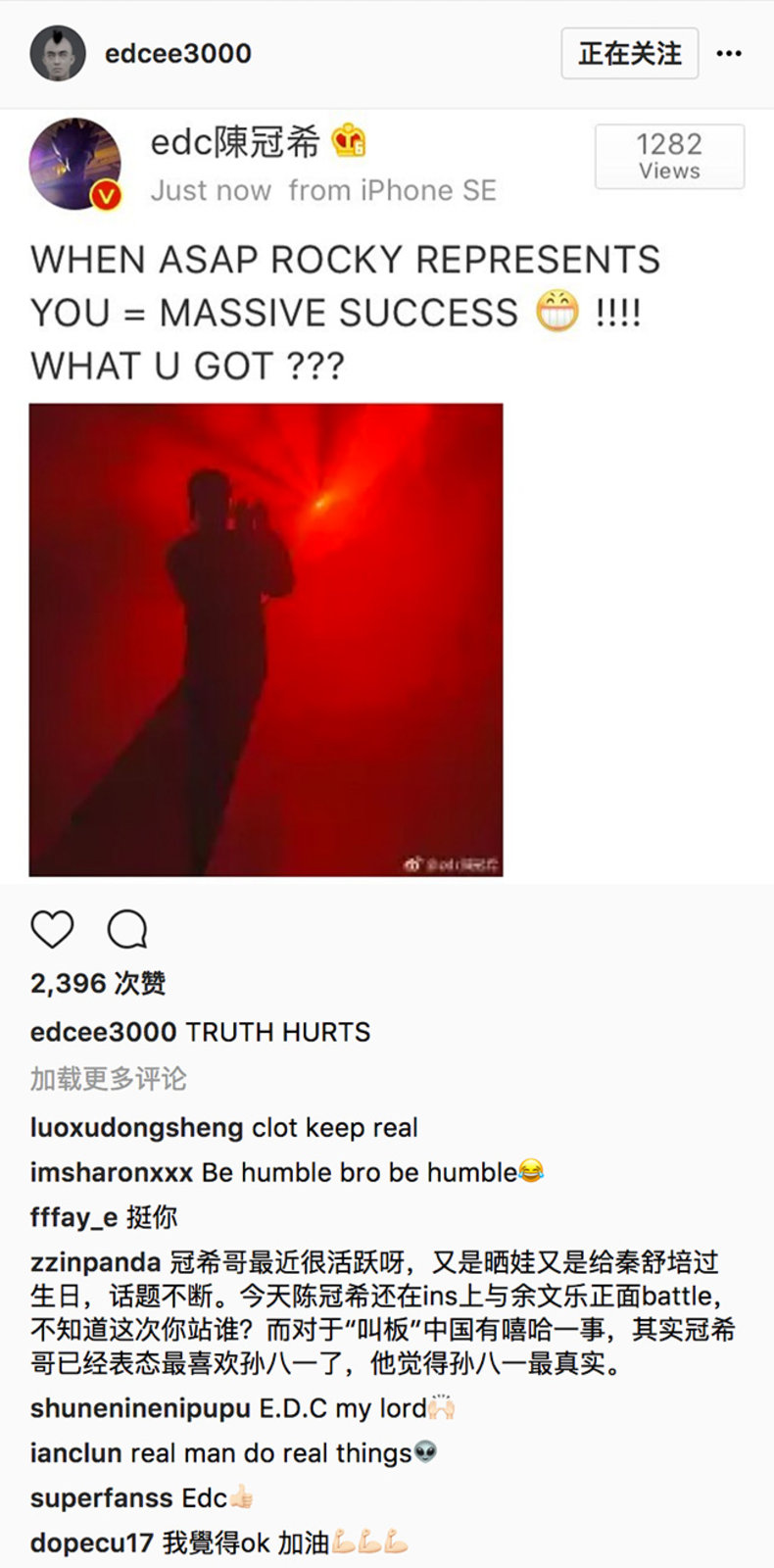This screenshot has width=774, height=1568.
Task: Open zzinpanda's profile from the long comment
Action: pyautogui.click(x=96, y=1261)
